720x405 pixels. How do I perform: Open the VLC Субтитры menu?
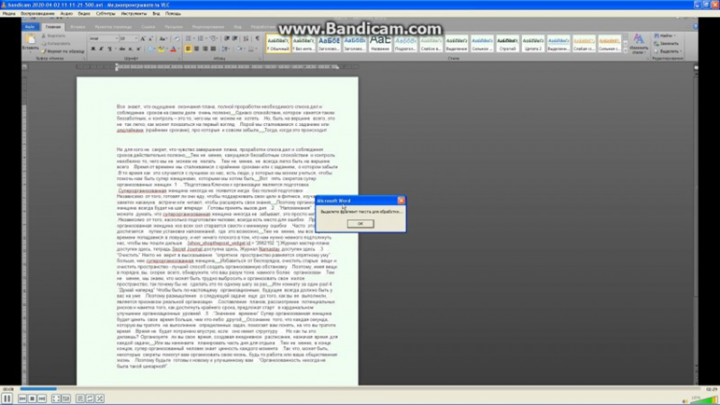106,14
